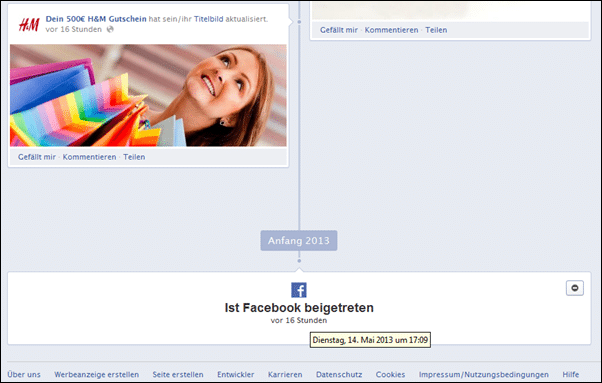Screen dimensions: 602x383
Task: Click 'Gefällt mir' under the cover photo post
Action: (37, 157)
